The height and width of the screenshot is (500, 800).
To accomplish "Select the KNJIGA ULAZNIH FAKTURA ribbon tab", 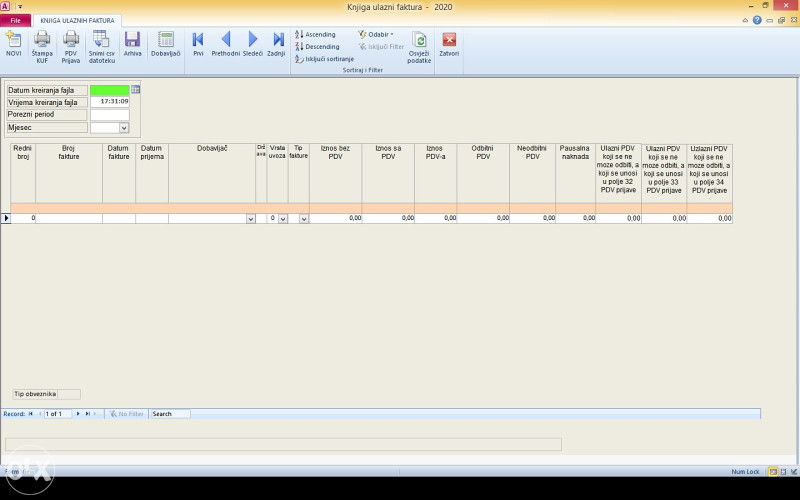I will [x=78, y=20].
